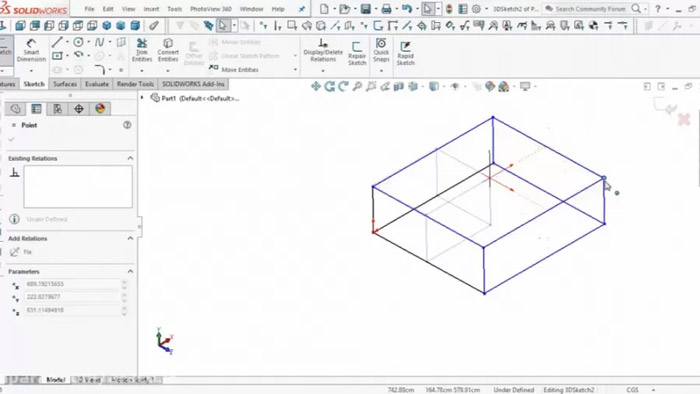The width and height of the screenshot is (700, 394).
Task: Launch the Repair Sketch tool
Action: pos(357,53)
